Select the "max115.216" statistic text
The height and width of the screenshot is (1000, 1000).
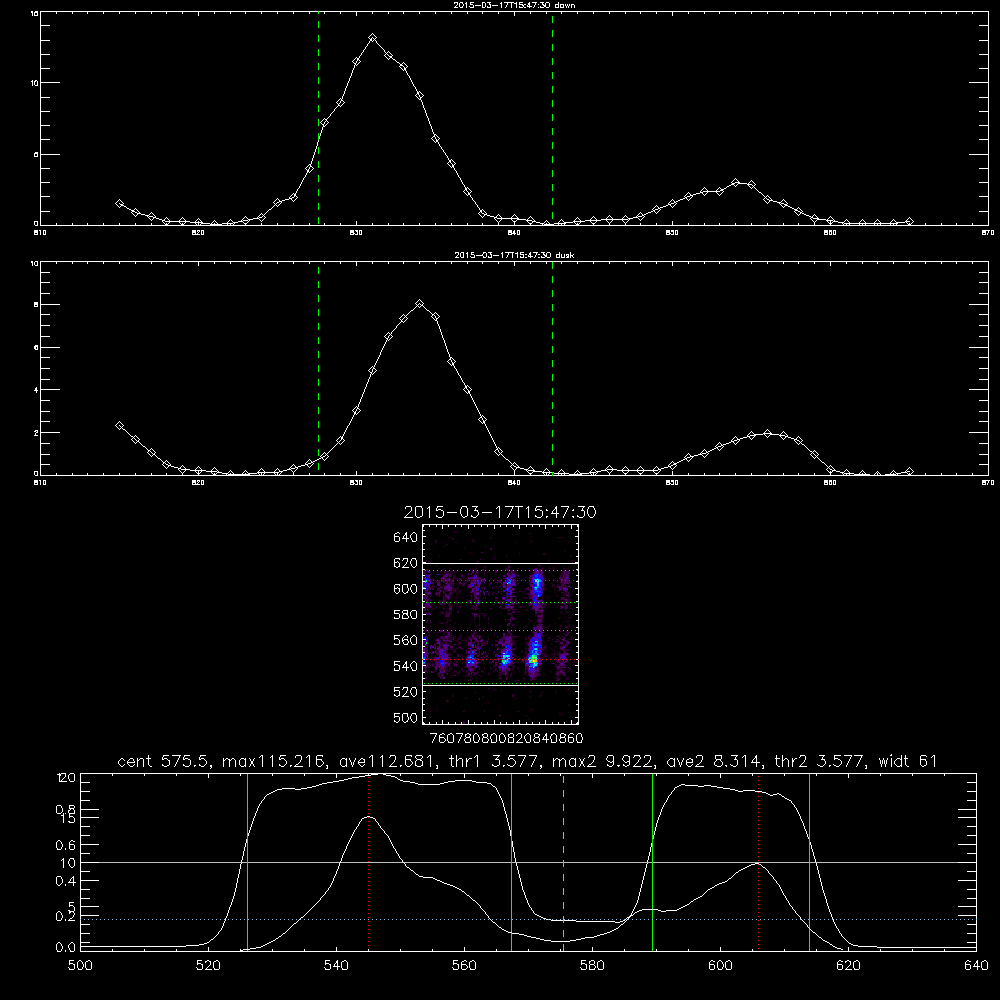click(275, 761)
